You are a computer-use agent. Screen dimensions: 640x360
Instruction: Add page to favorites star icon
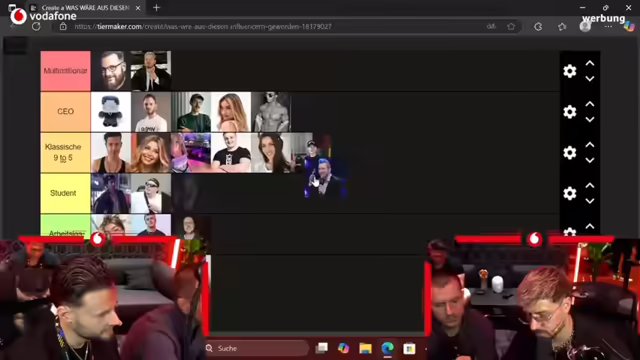point(511,27)
